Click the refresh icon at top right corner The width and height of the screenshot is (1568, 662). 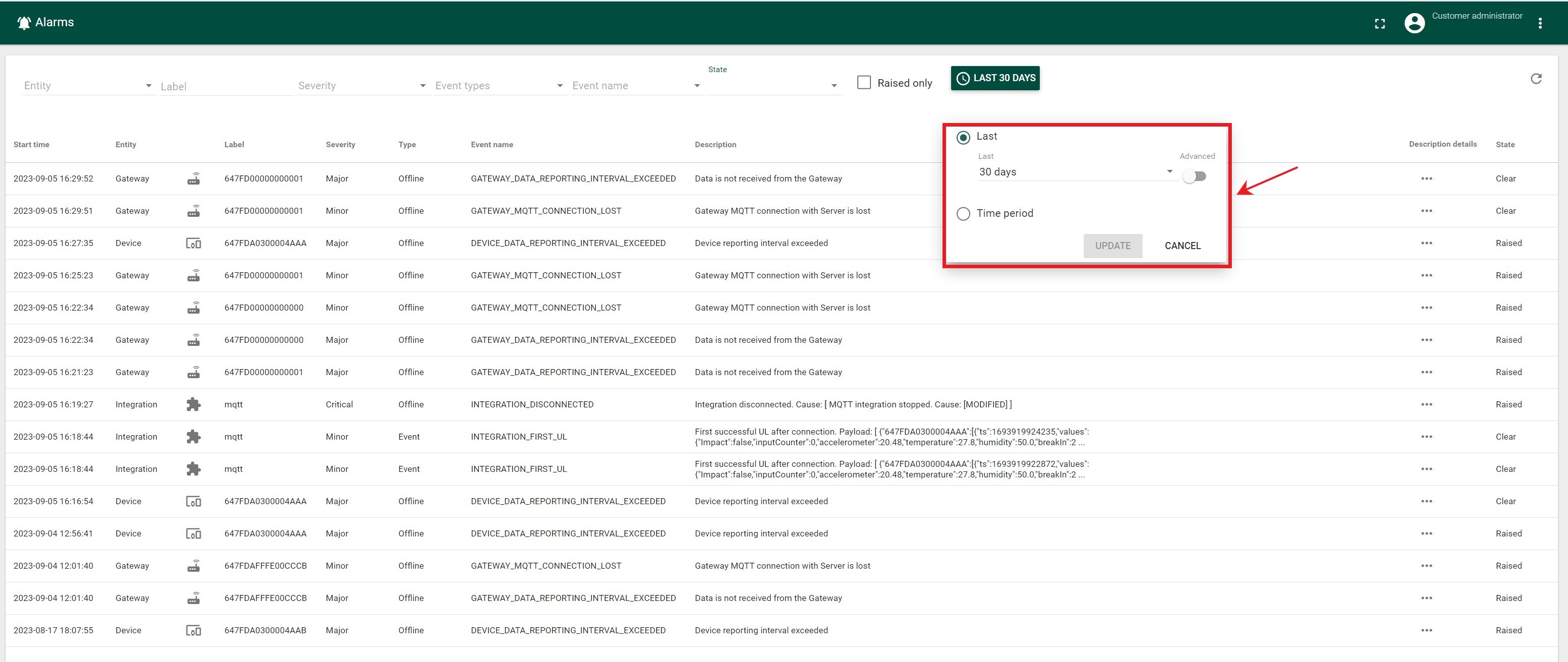(x=1536, y=78)
